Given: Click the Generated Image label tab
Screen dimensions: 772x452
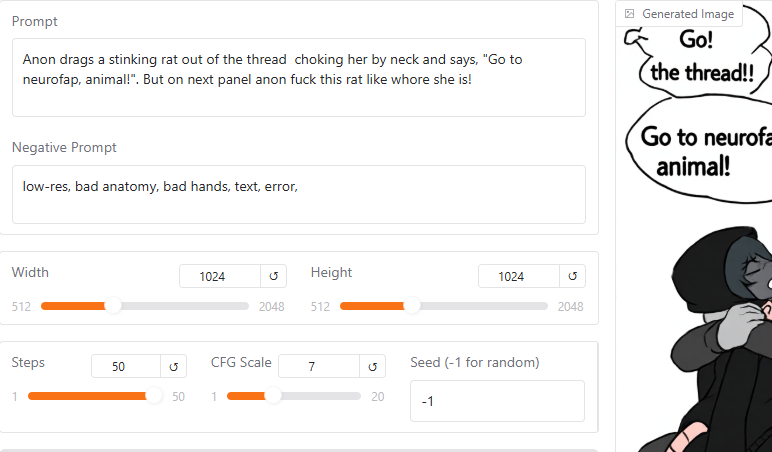Looking at the screenshot, I should pyautogui.click(x=679, y=14).
